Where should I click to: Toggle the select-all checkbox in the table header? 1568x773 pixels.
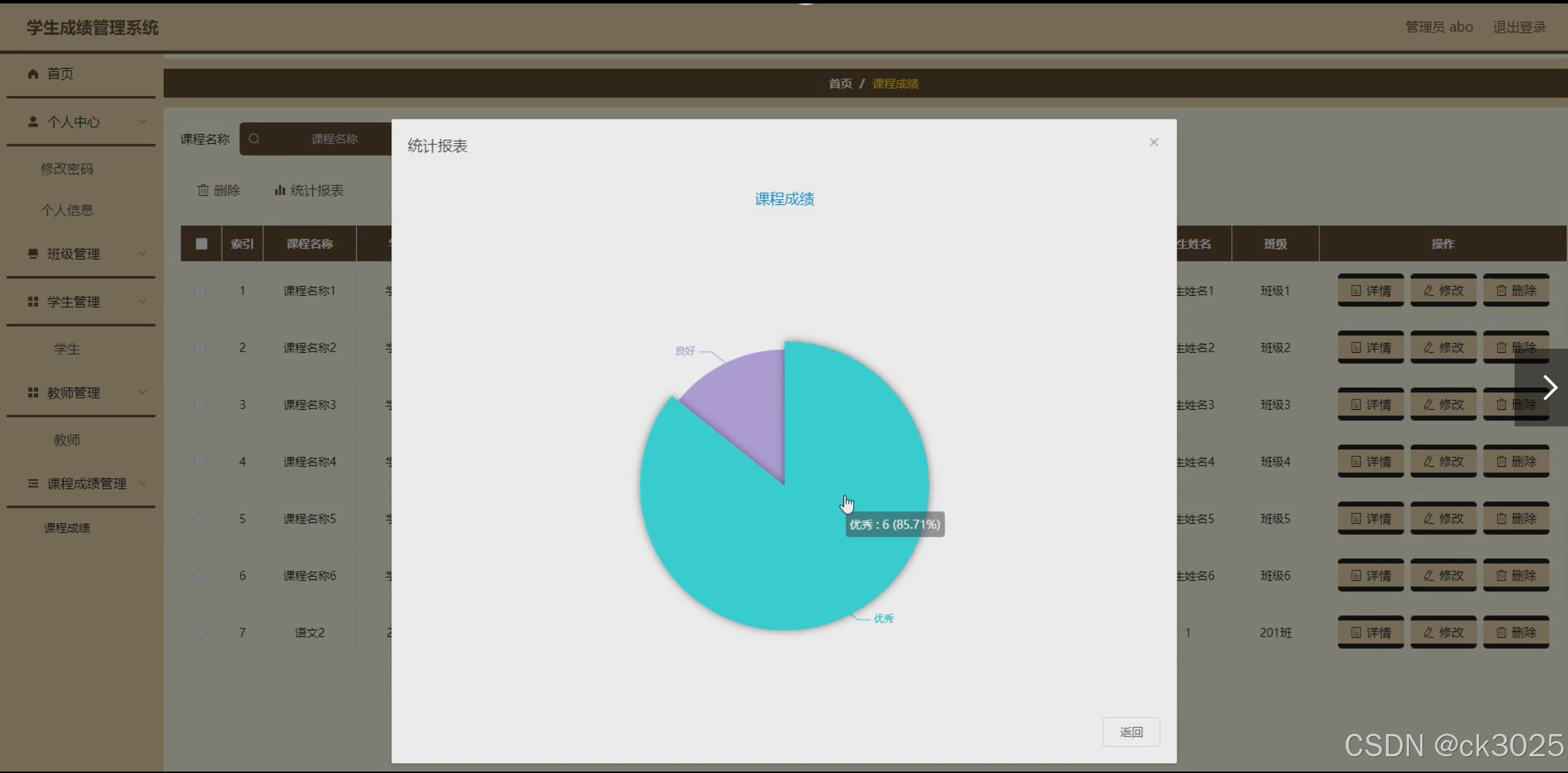click(x=201, y=244)
